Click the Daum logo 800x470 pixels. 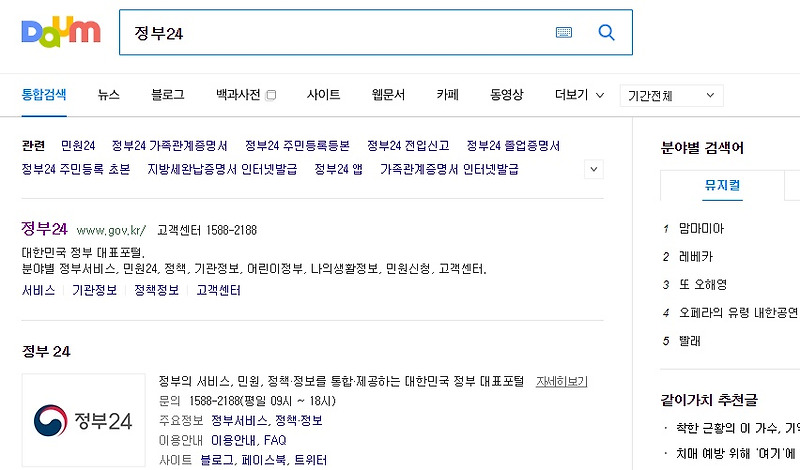(x=61, y=32)
